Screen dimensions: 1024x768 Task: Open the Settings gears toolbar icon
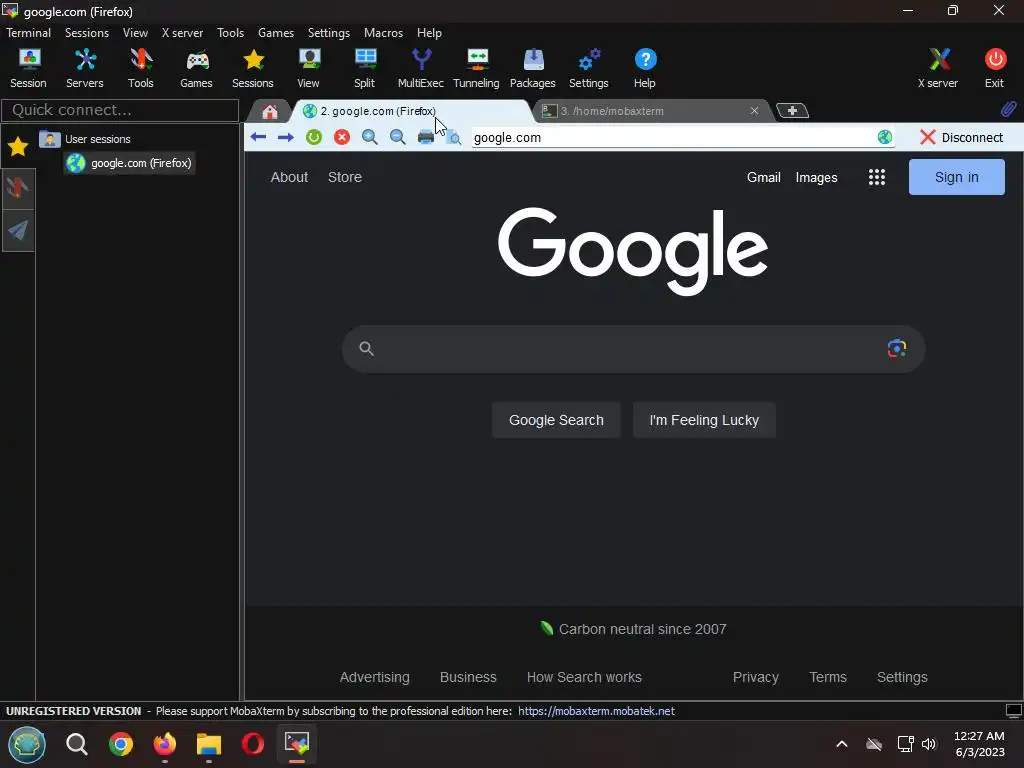pyautogui.click(x=589, y=68)
